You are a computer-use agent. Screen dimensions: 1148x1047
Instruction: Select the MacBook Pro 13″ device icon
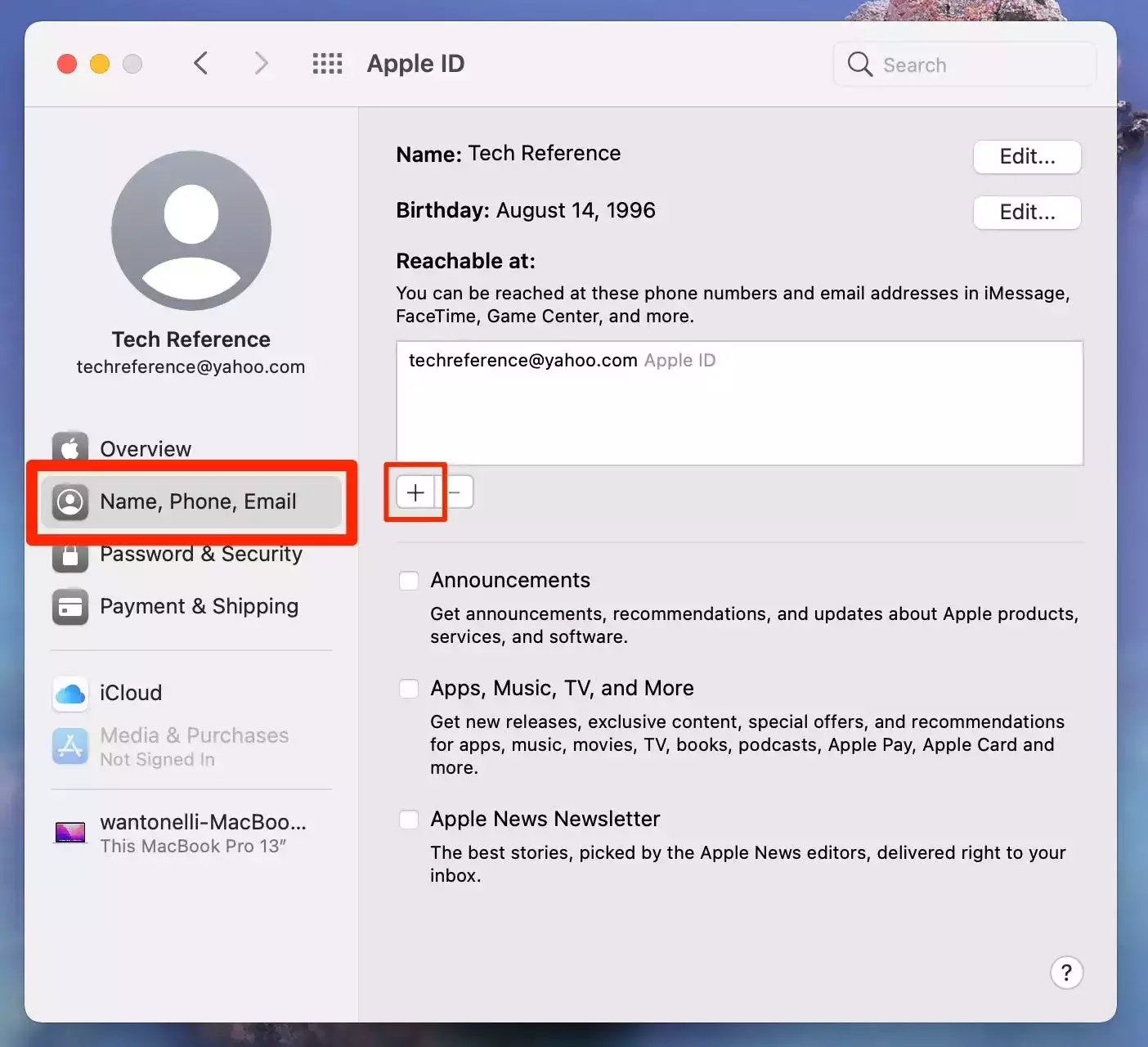(70, 833)
